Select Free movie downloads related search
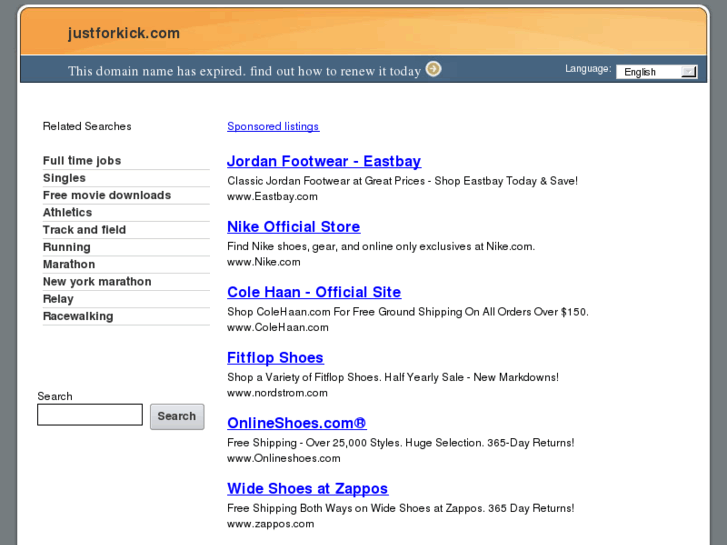This screenshot has height=545, width=727. 107,195
